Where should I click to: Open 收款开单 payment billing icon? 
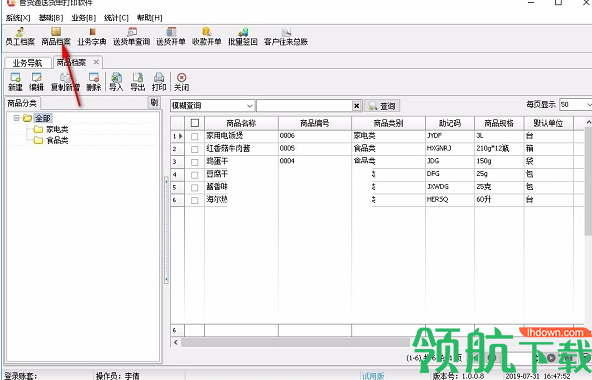pos(207,37)
